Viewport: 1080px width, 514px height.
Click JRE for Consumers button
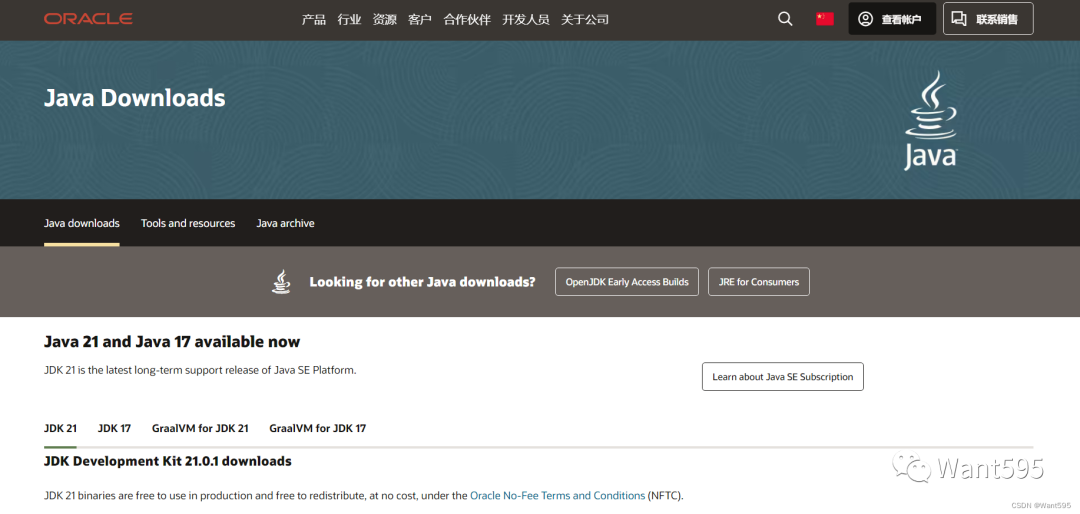click(758, 282)
